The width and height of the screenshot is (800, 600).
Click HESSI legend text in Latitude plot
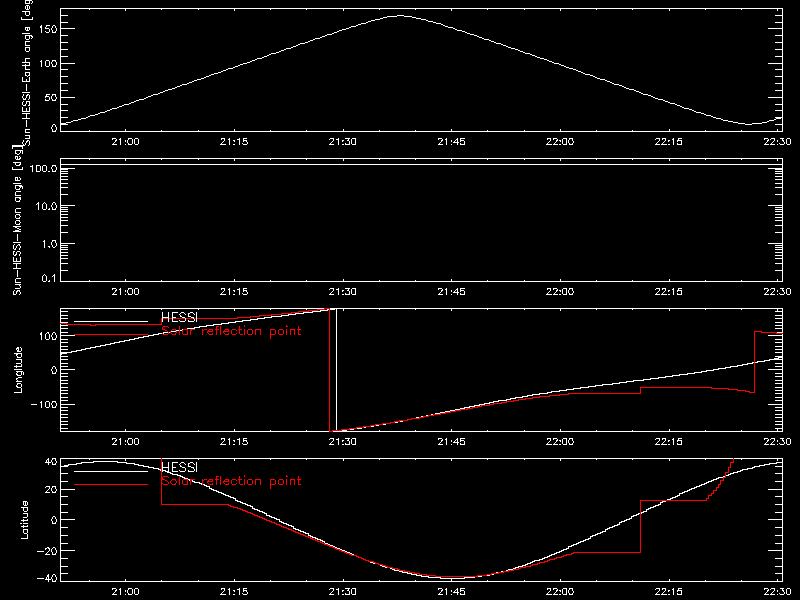[x=179, y=467]
